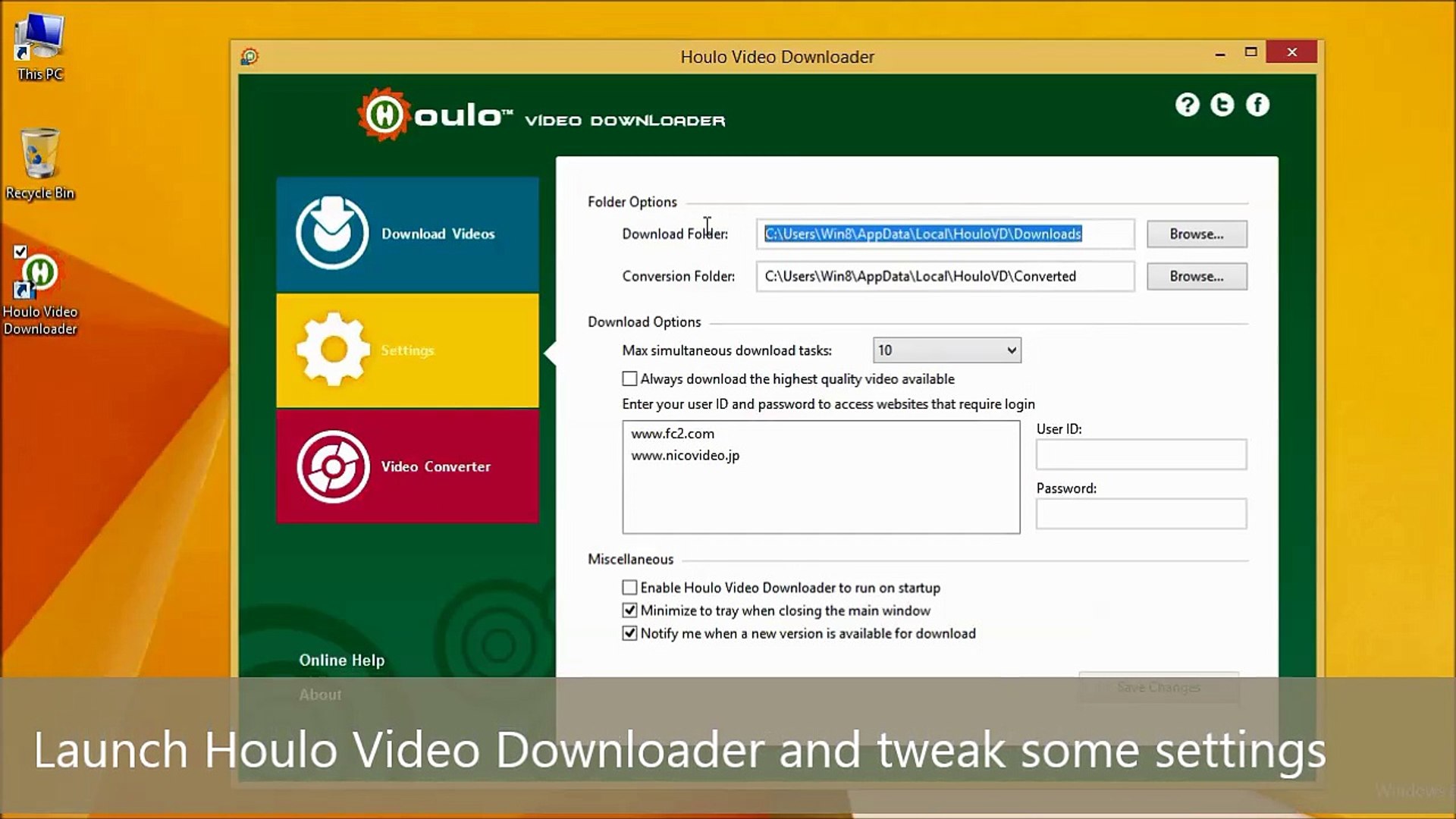Click the help question mark icon

pyautogui.click(x=1188, y=105)
